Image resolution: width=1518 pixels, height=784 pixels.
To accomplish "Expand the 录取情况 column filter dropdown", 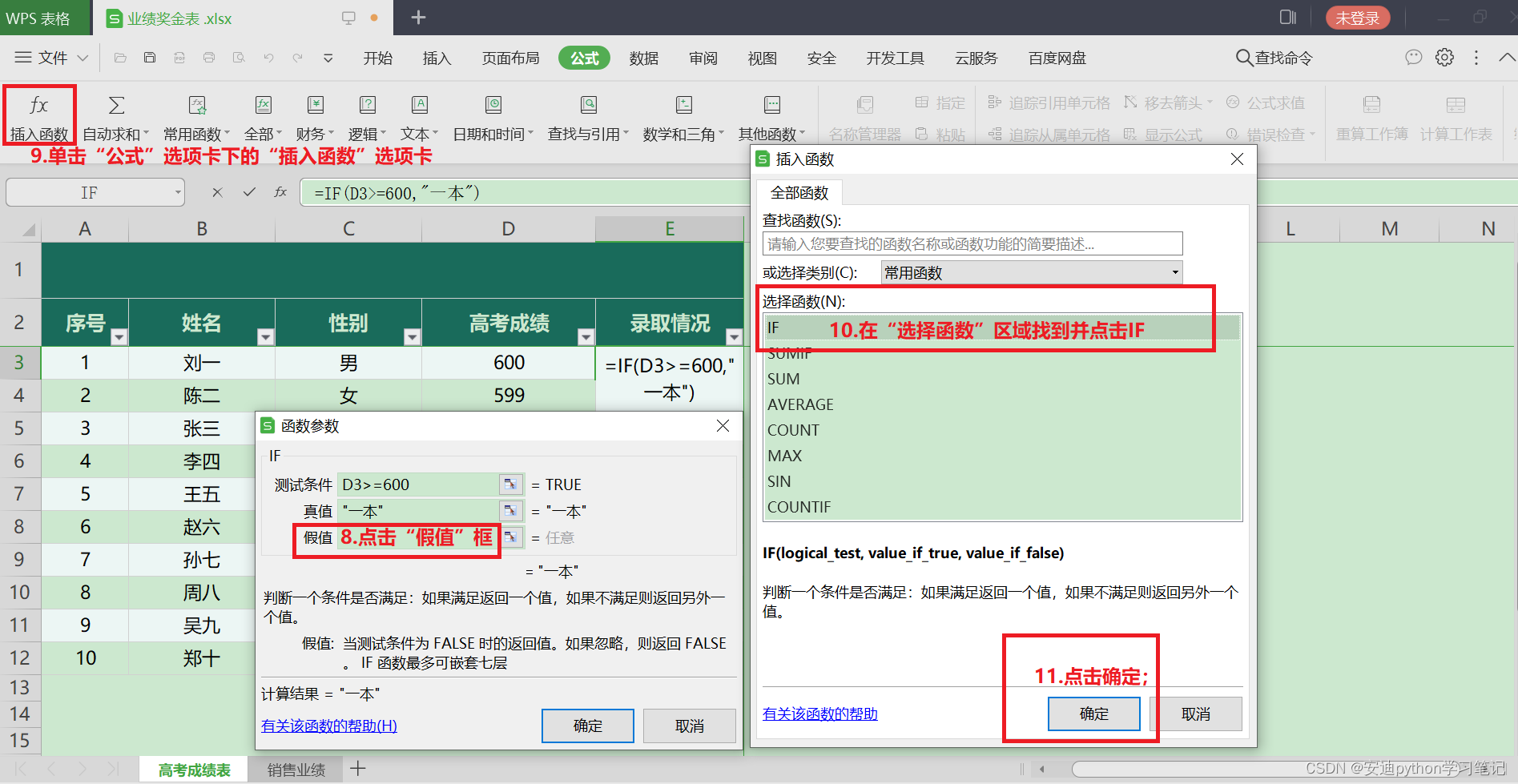I will point(734,337).
